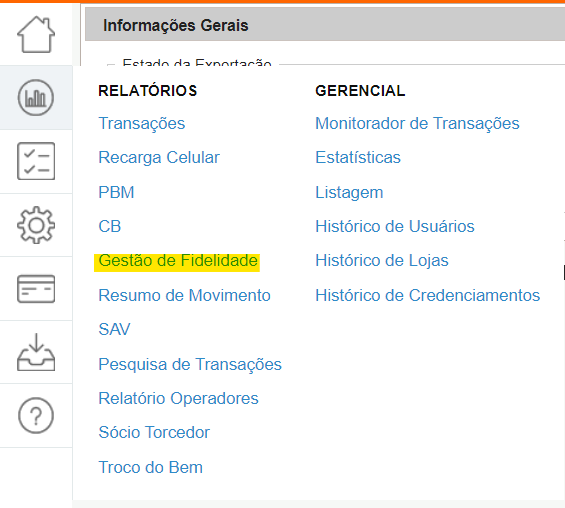Screen dimensions: 565x508
Task: Open Monitorador de Transações
Action: (x=417, y=124)
